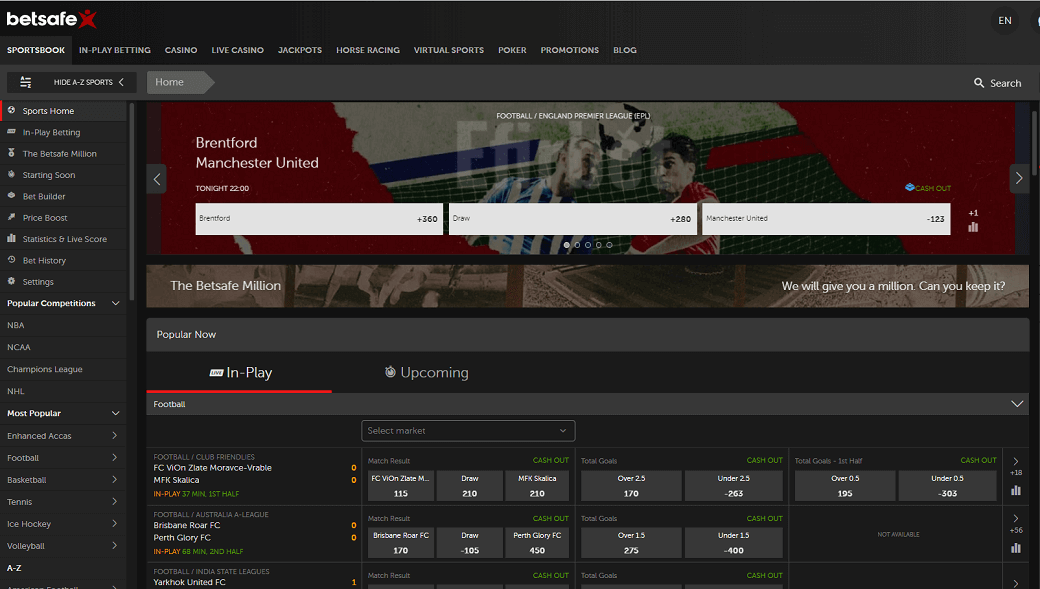The width and height of the screenshot is (1040, 589).
Task: Click the Cash Out icon on banner
Action: tap(910, 188)
